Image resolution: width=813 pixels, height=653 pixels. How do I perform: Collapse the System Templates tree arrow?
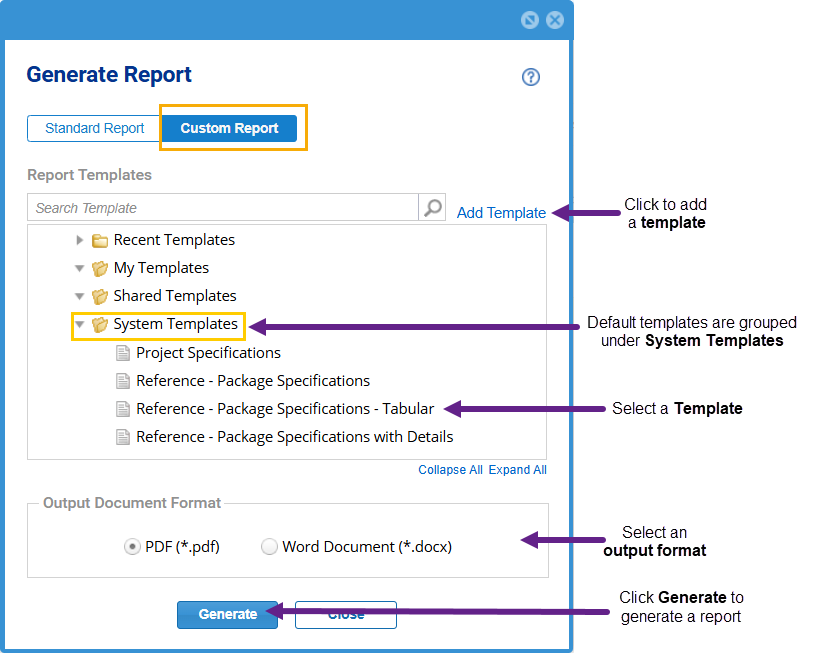pos(80,324)
